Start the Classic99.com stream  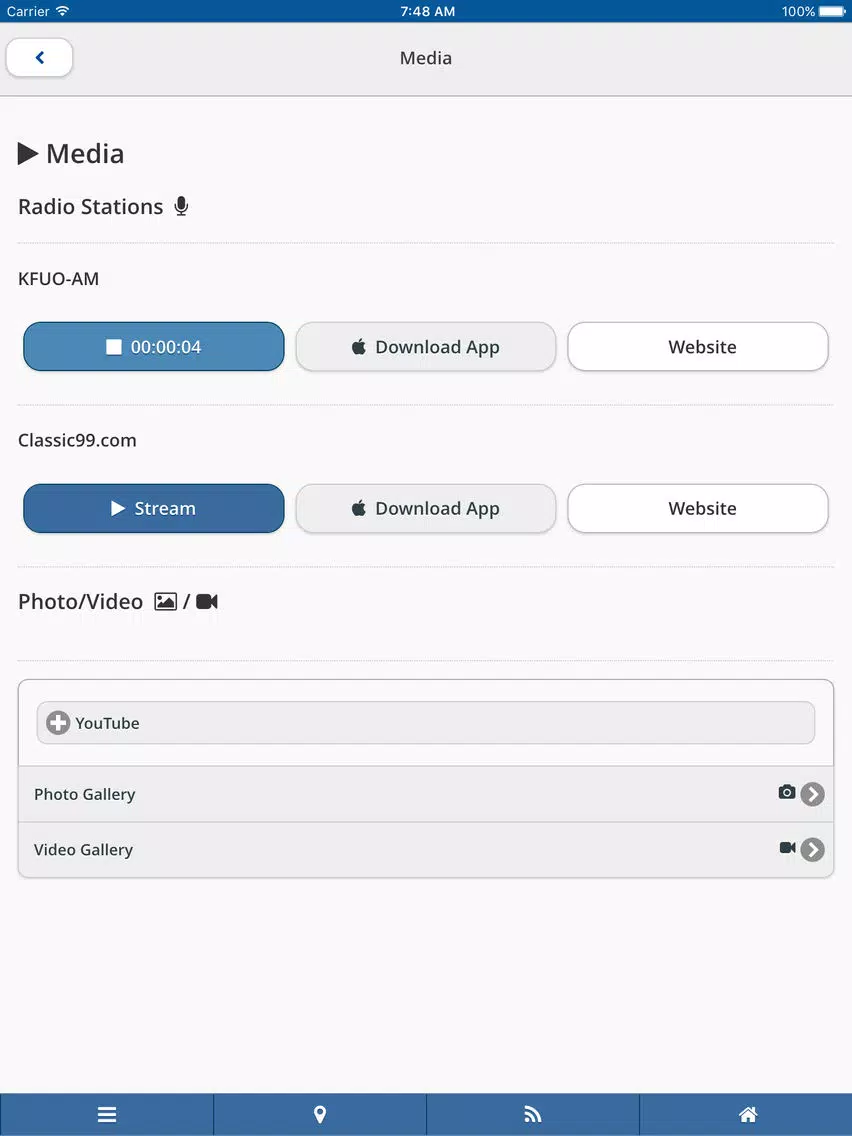[x=154, y=509]
